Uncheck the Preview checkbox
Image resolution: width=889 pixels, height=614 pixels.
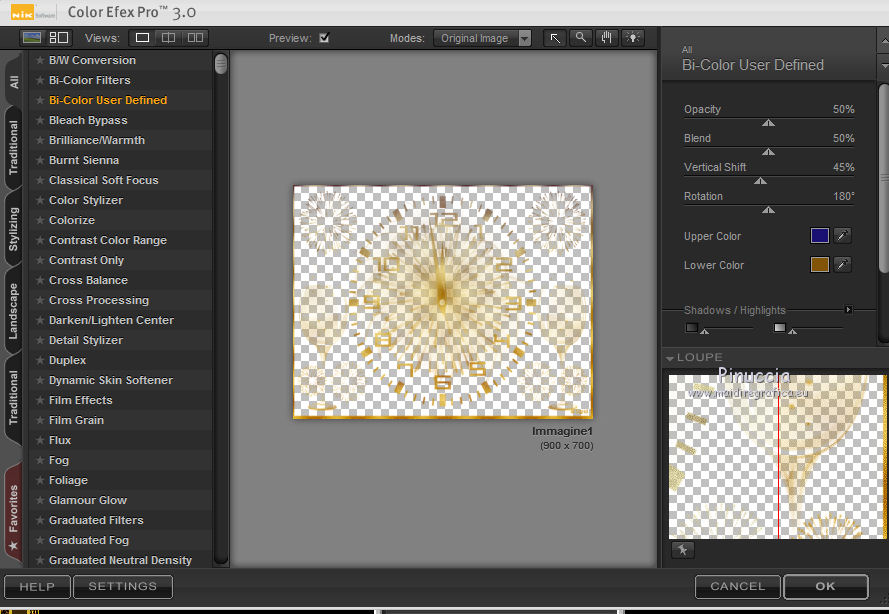(x=324, y=38)
